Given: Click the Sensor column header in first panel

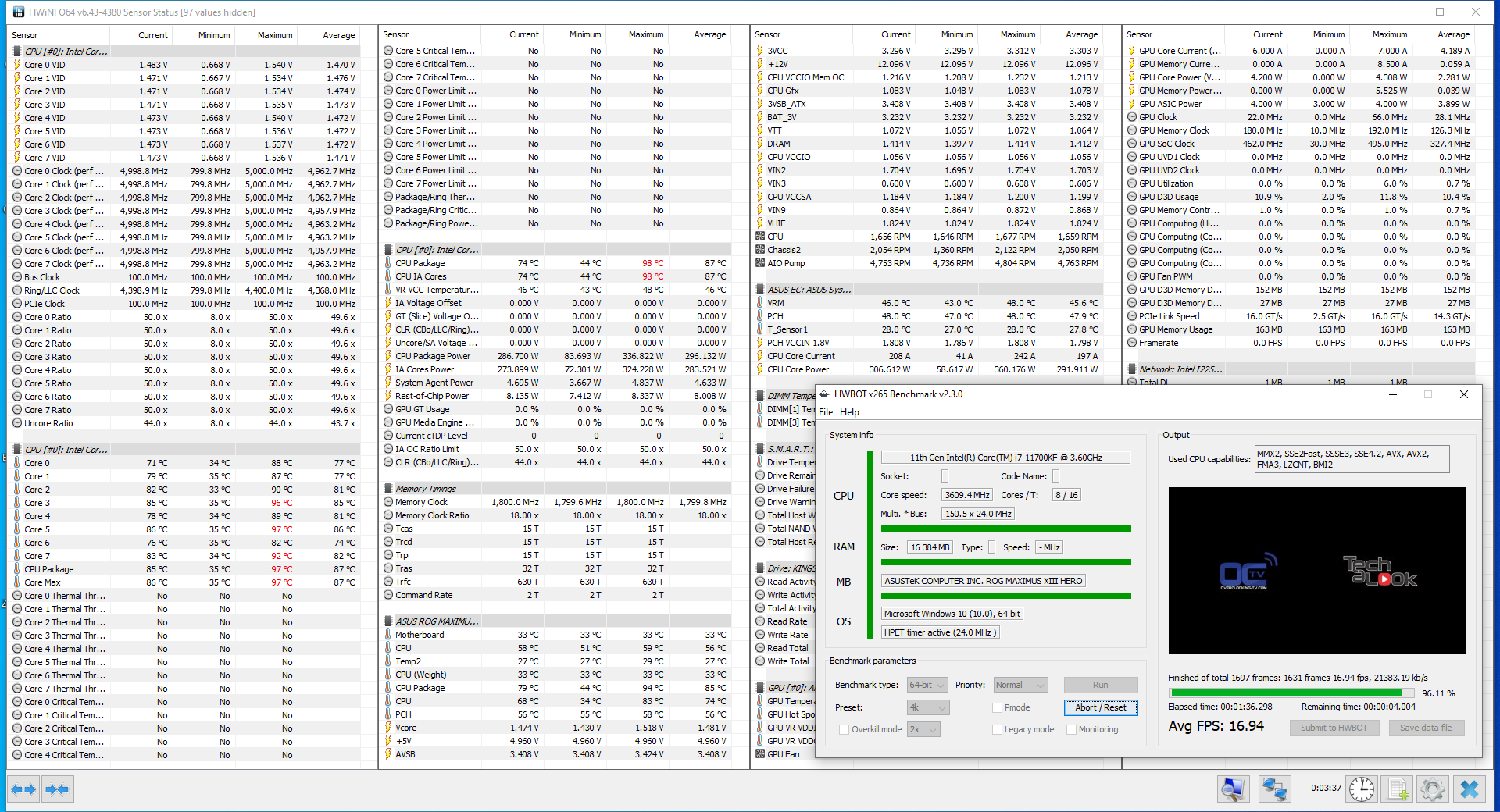Looking at the screenshot, I should click(59, 35).
